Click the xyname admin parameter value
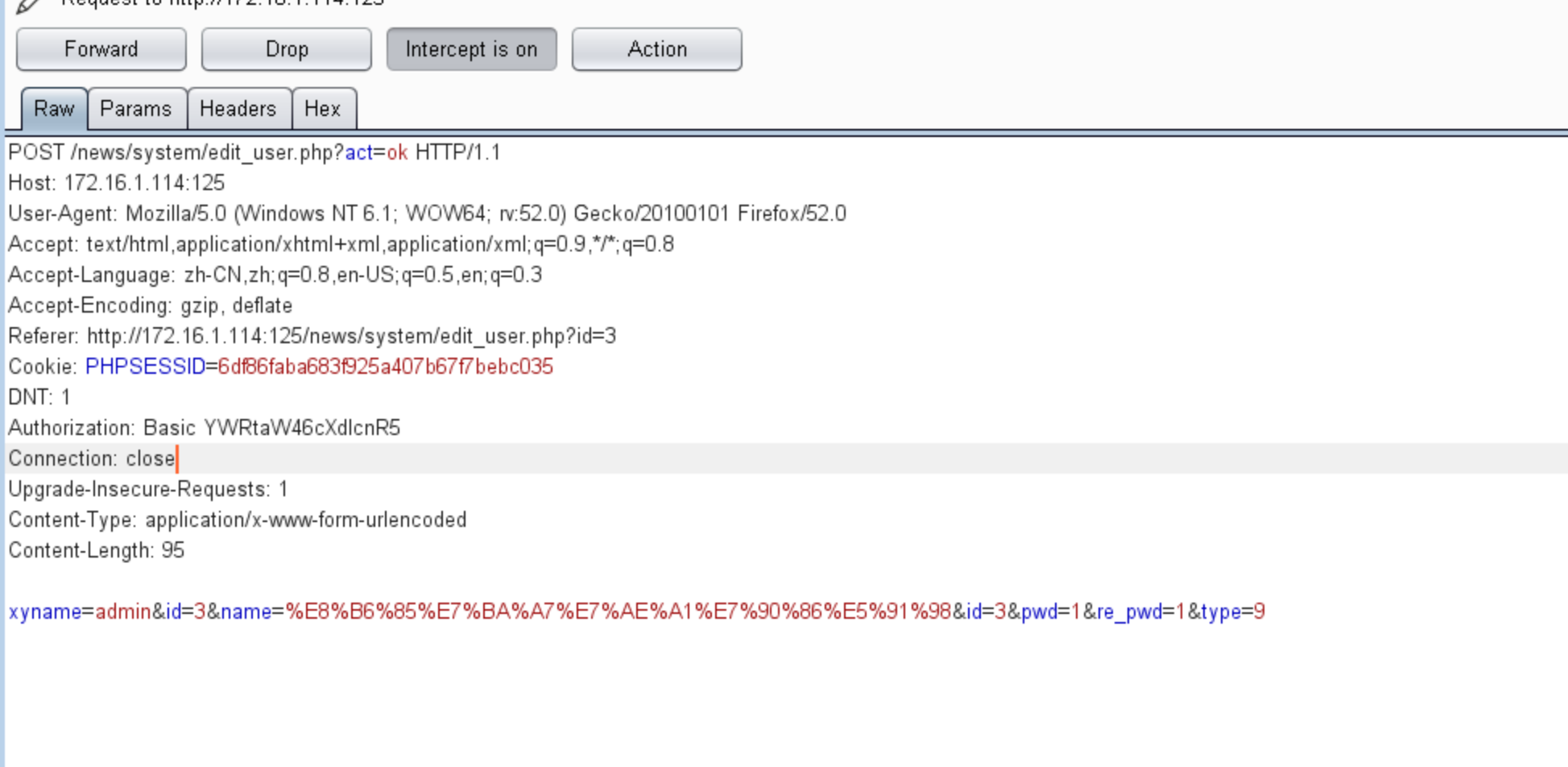This screenshot has height=767, width=1568. tap(123, 612)
